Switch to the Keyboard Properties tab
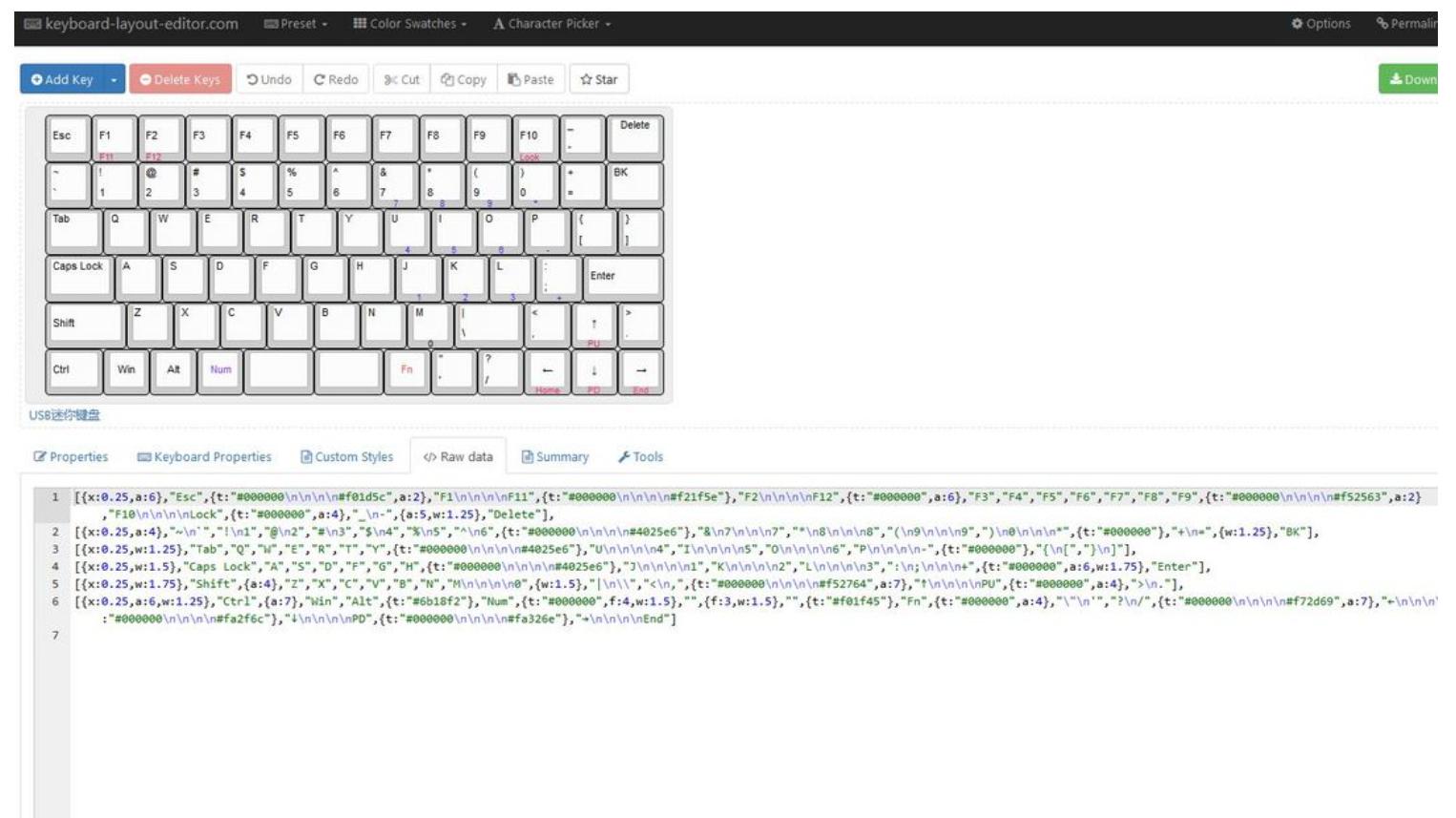The width and height of the screenshot is (1456, 818). click(x=204, y=457)
